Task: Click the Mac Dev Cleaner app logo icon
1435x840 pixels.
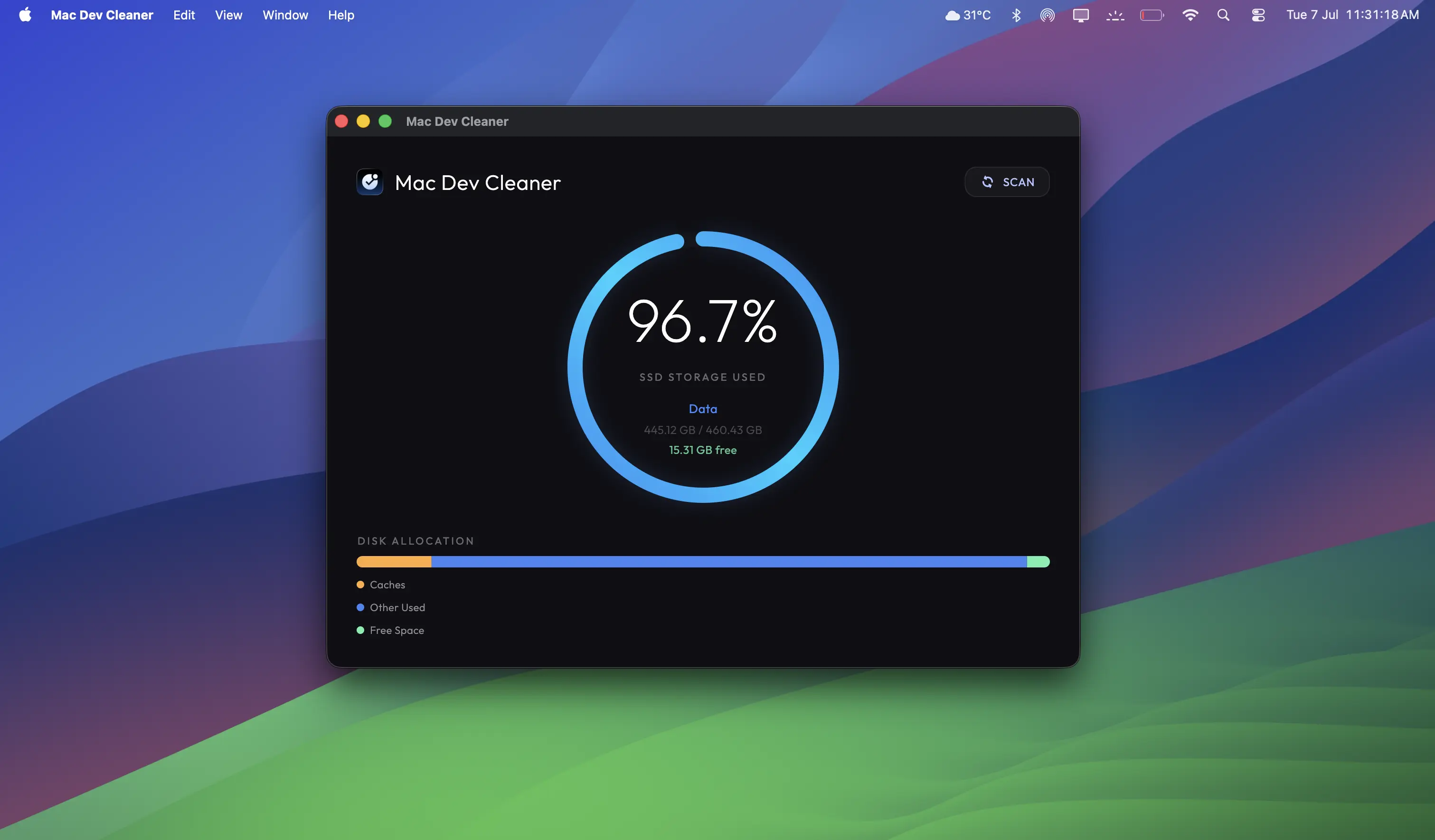Action: (370, 182)
